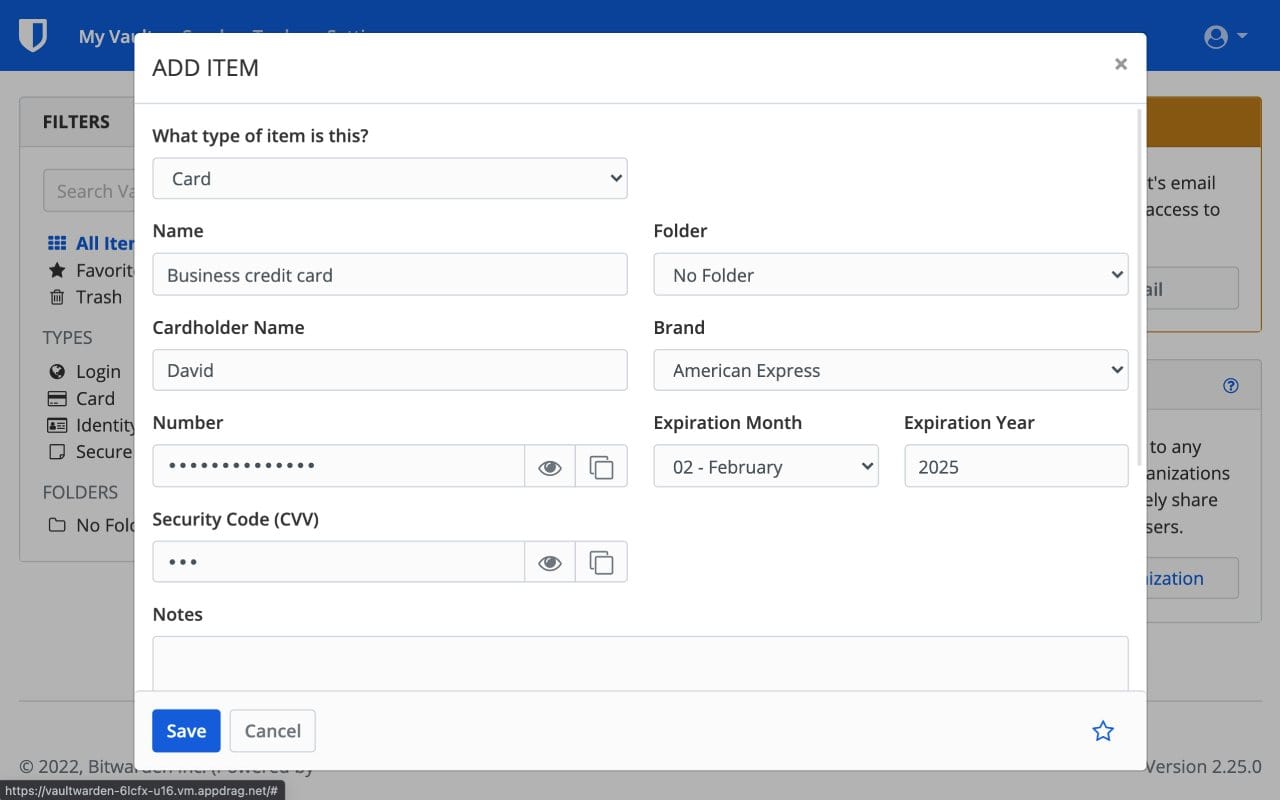The width and height of the screenshot is (1280, 800).
Task: Copy the security code (CVV)
Action: [x=601, y=563]
